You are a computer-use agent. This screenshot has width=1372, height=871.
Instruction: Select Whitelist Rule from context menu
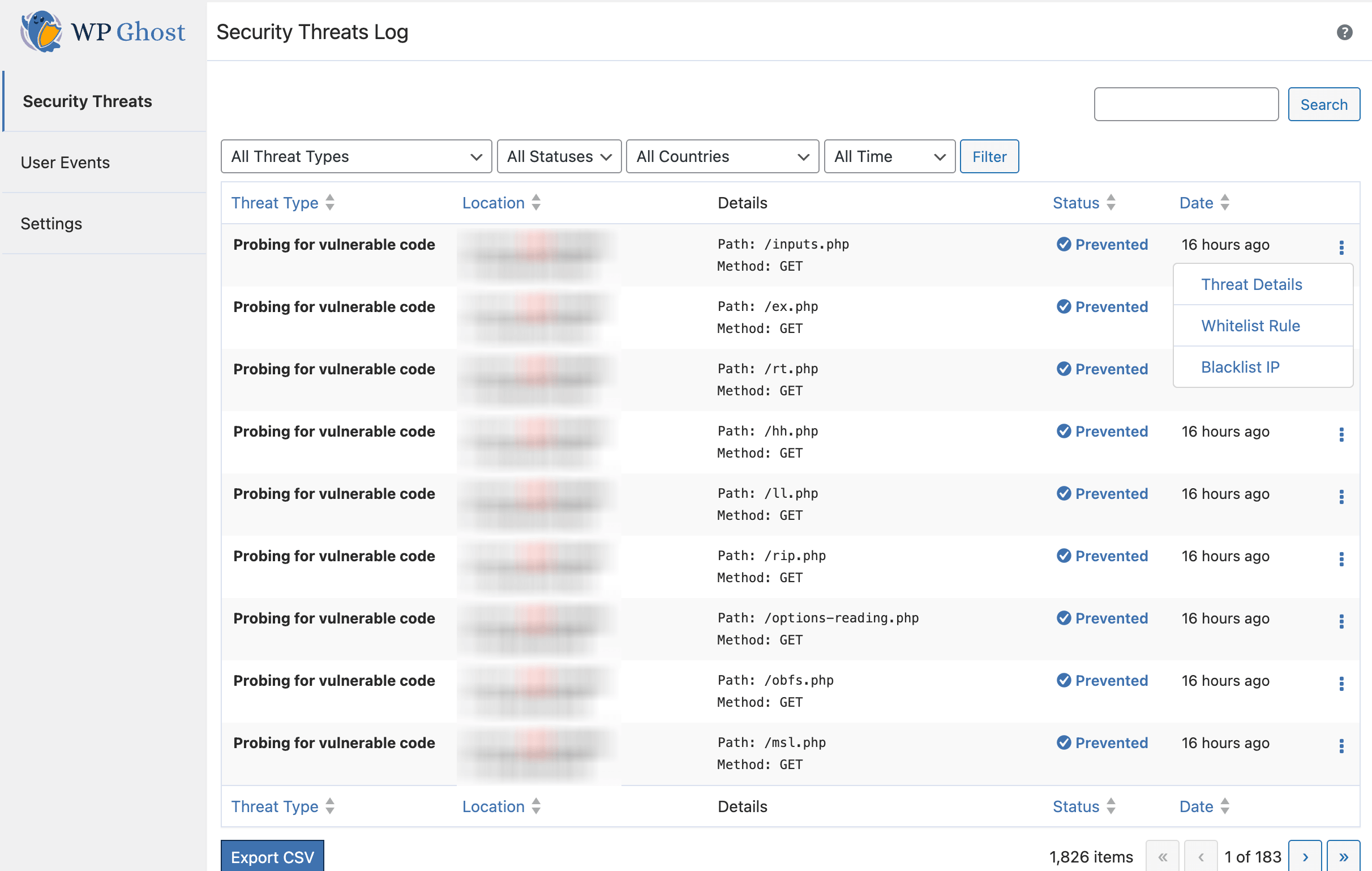tap(1250, 326)
